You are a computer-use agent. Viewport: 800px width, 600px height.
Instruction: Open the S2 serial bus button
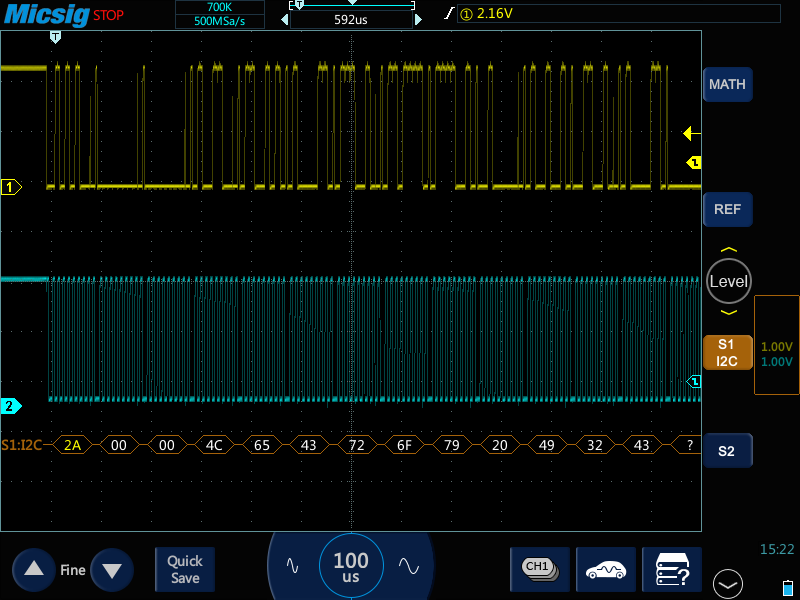[728, 451]
